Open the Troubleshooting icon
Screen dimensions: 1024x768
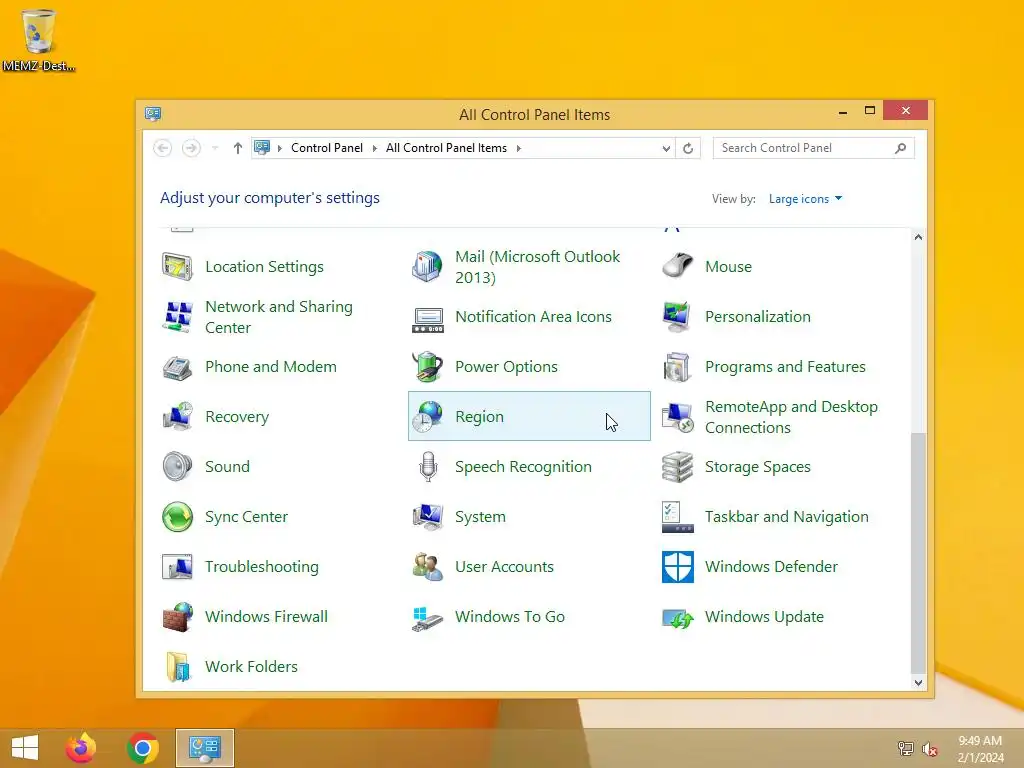click(177, 567)
